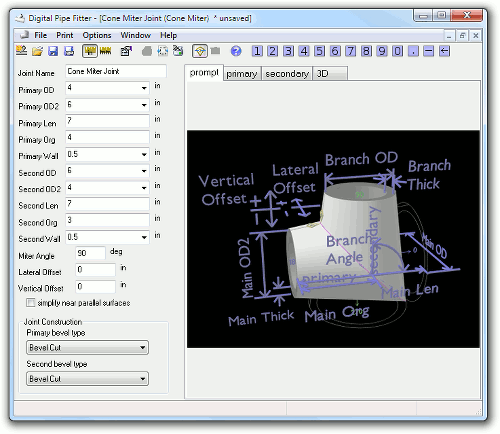Viewport: 500px width, 434px height.
Task: Switch to the secondary tab
Action: [x=287, y=74]
